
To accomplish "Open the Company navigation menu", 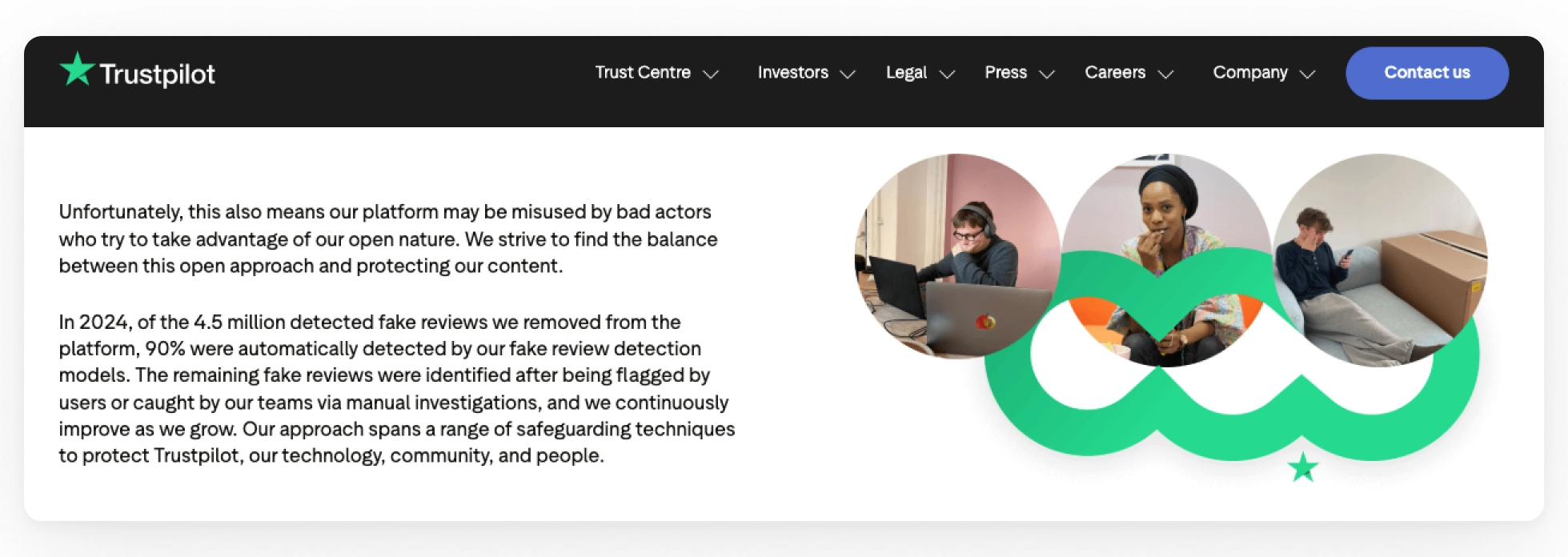I will tap(1250, 73).
